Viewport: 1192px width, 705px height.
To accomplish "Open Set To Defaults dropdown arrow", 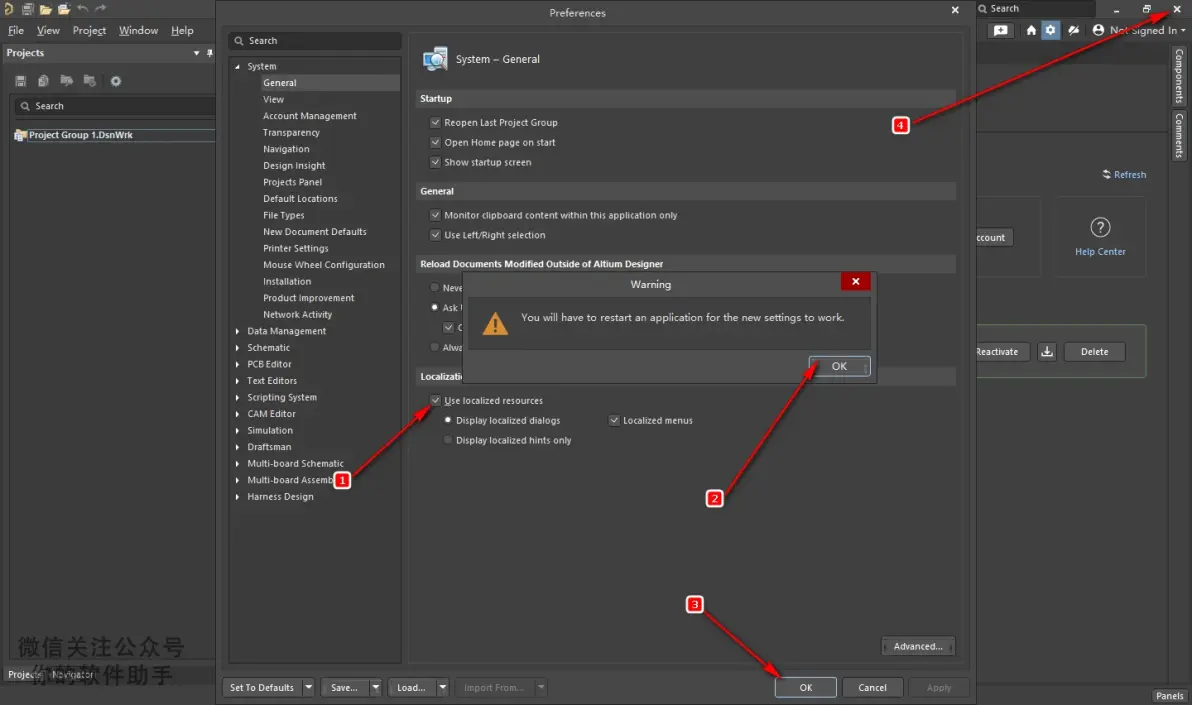I will point(308,688).
